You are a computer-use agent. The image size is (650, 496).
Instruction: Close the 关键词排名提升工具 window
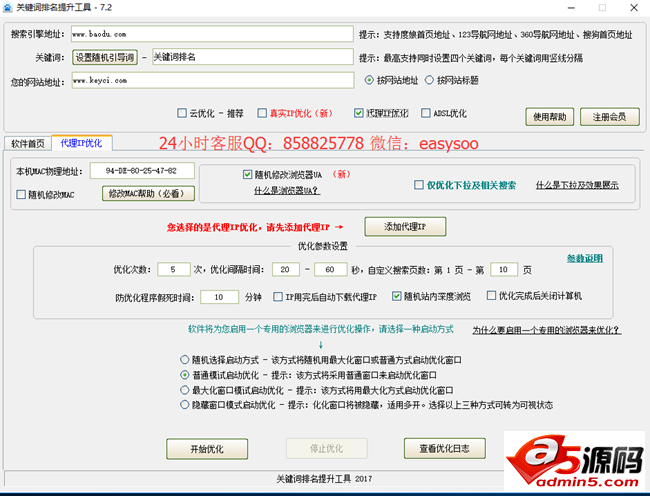(634, 8)
